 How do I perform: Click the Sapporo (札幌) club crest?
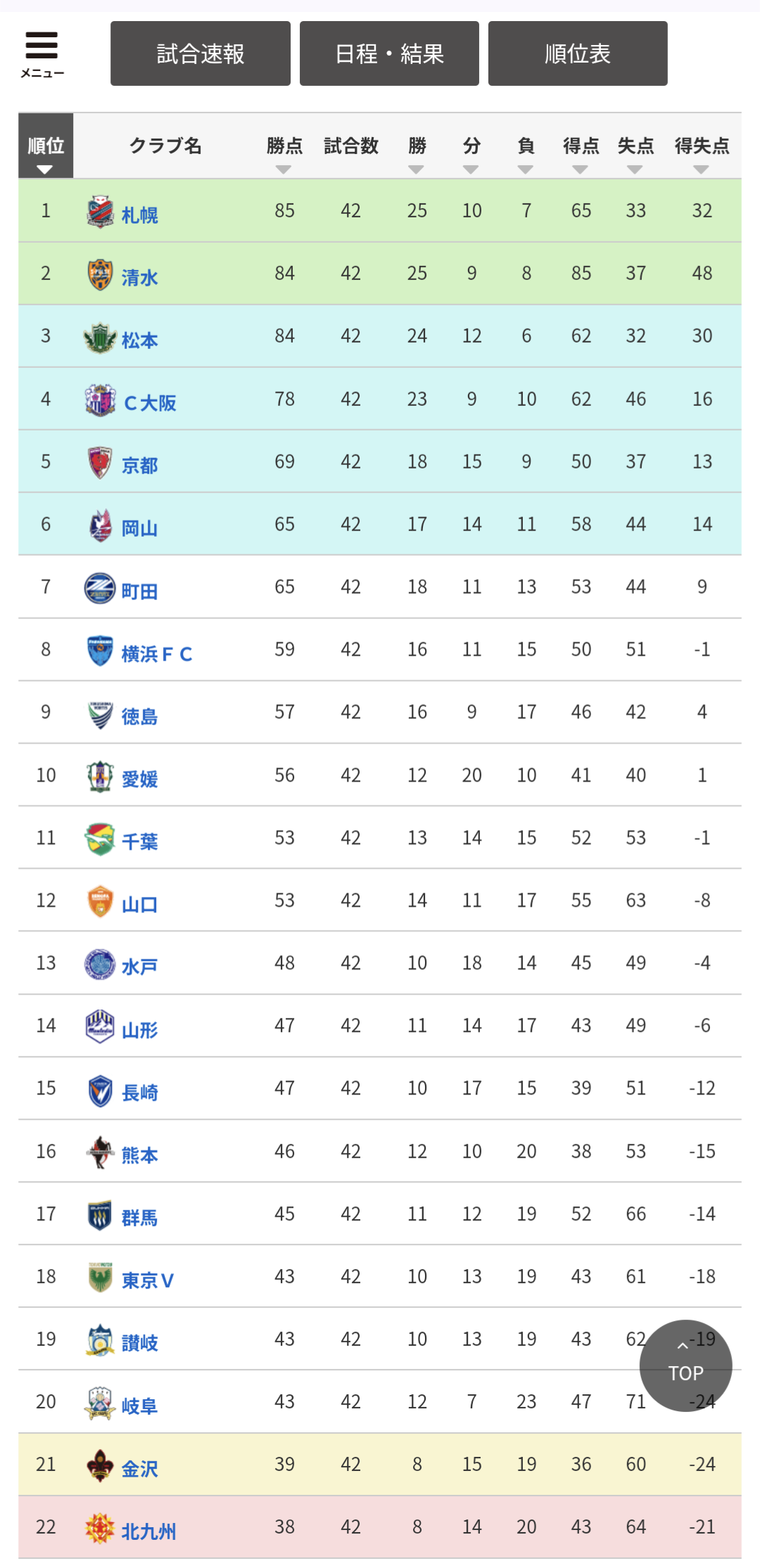coord(101,211)
